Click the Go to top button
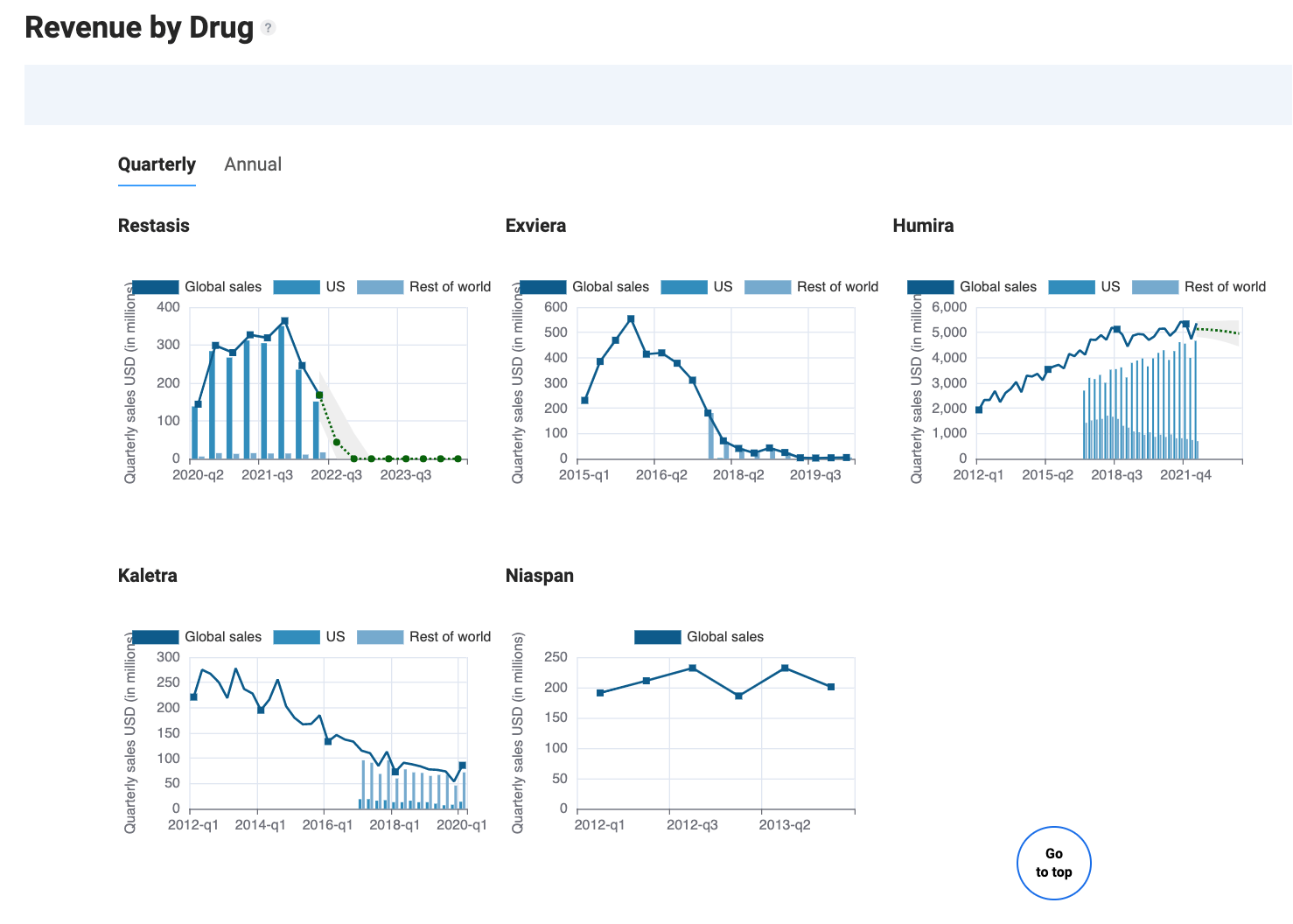This screenshot has width=1293, height=924. (1054, 863)
